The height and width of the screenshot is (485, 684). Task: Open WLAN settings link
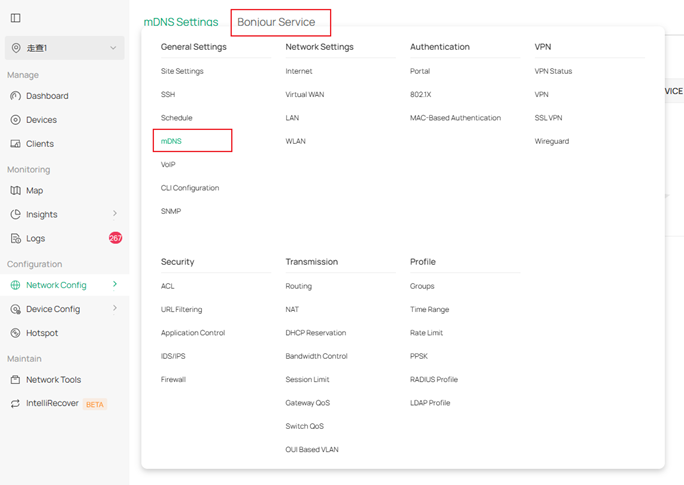pyautogui.click(x=295, y=141)
